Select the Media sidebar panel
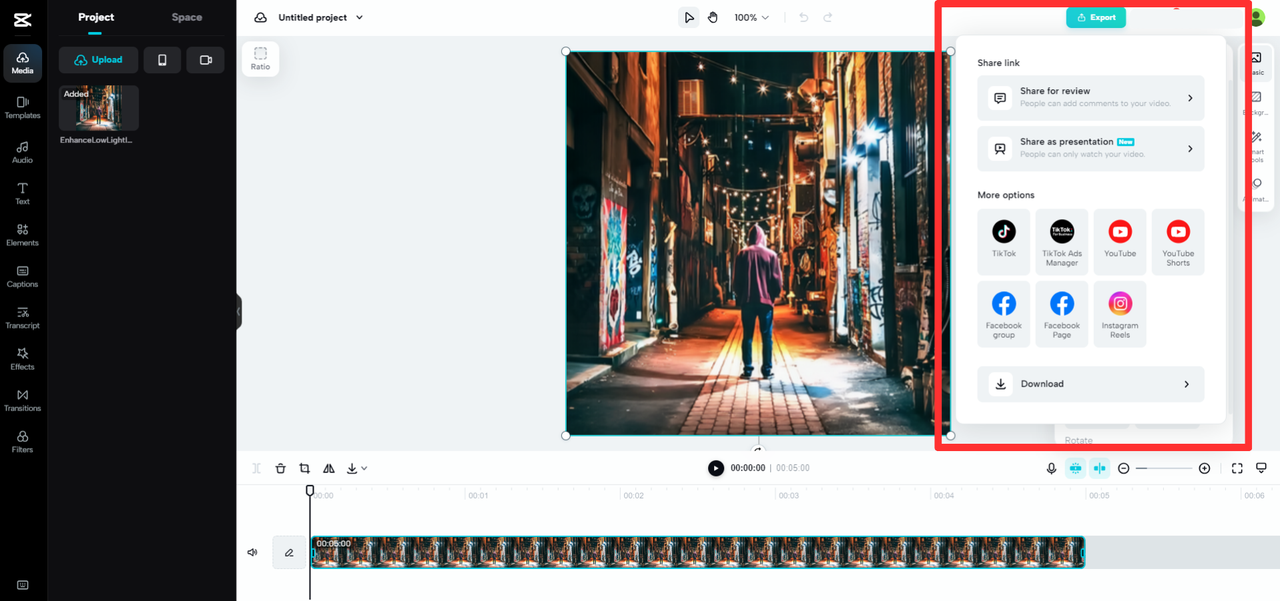Viewport: 1280px width, 601px height. [22, 63]
